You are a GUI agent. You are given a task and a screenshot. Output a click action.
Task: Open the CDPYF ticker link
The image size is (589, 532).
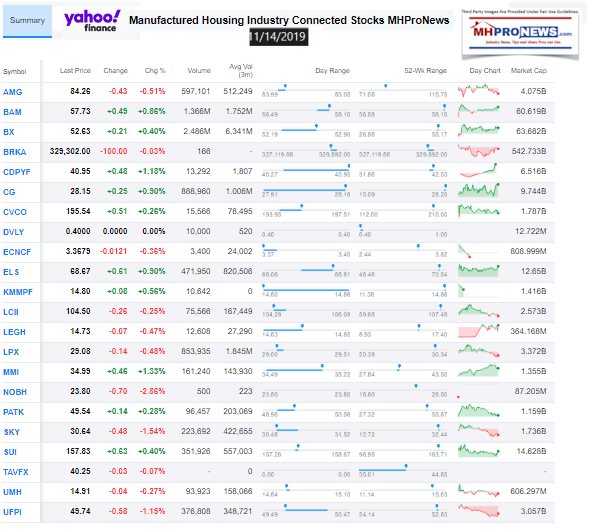17,172
